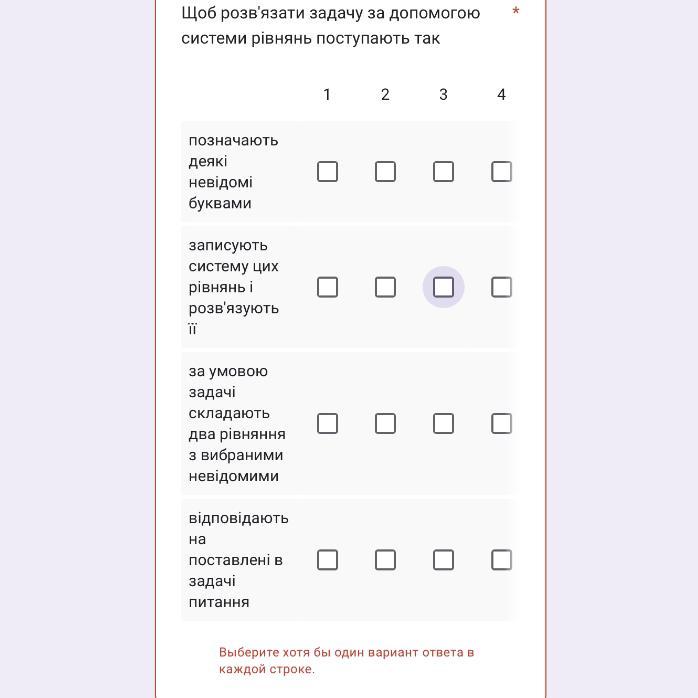Tick highlighted column 3 box for 'записують систему'
Viewport: 698px width, 698px height.
click(x=443, y=287)
